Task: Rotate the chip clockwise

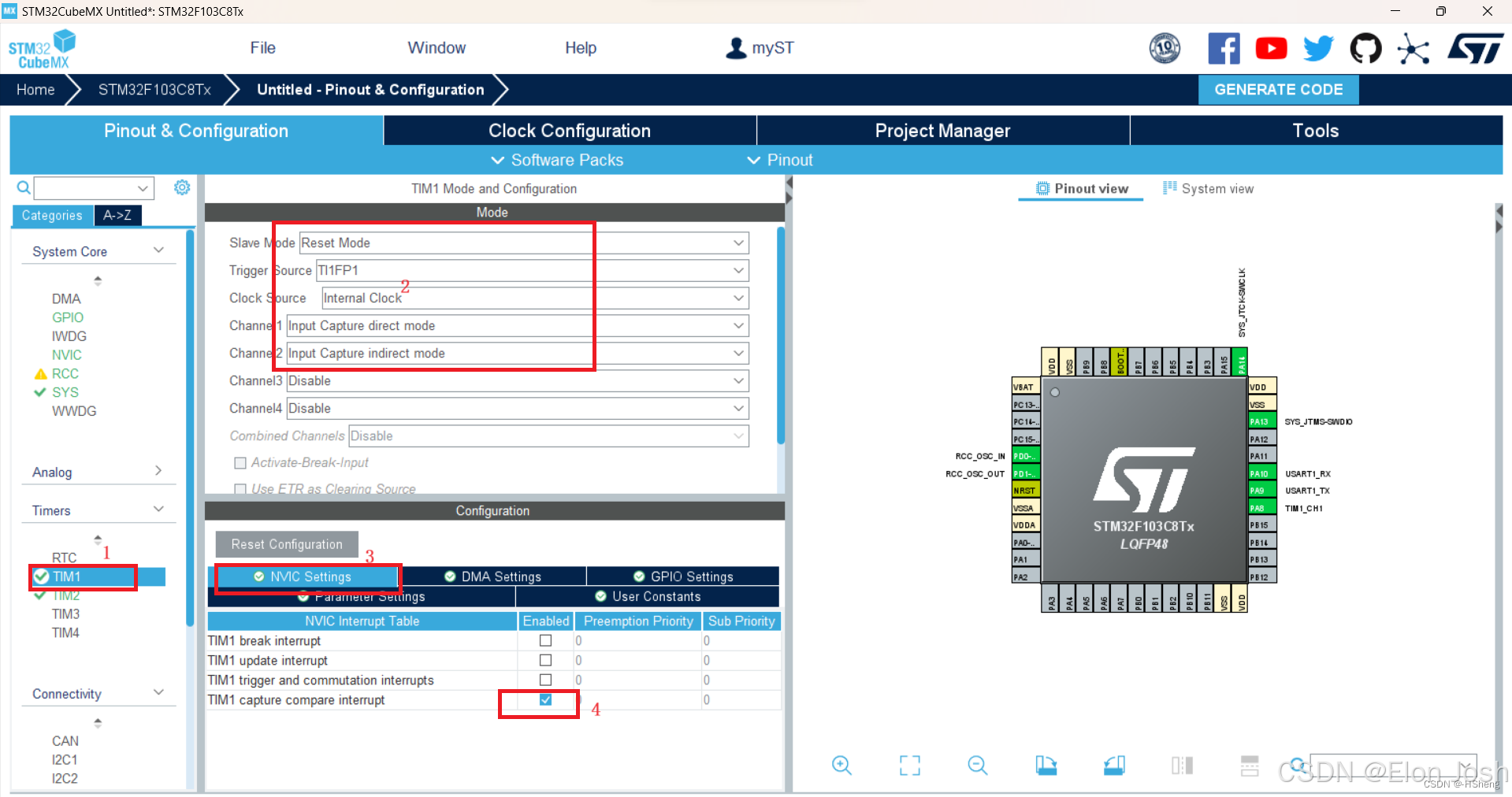Action: click(1046, 765)
